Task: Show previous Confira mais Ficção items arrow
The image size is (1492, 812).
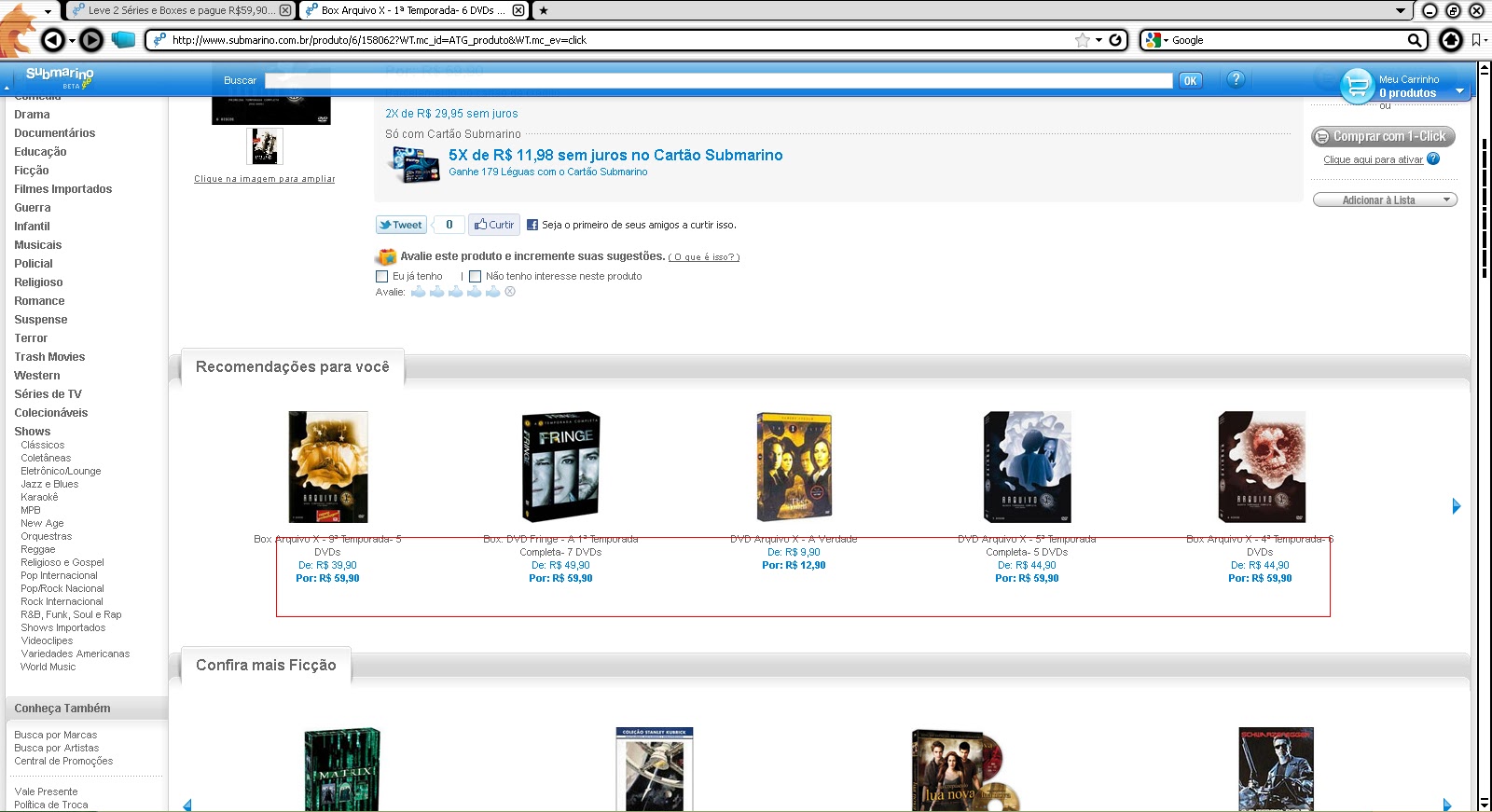Action: tap(187, 805)
